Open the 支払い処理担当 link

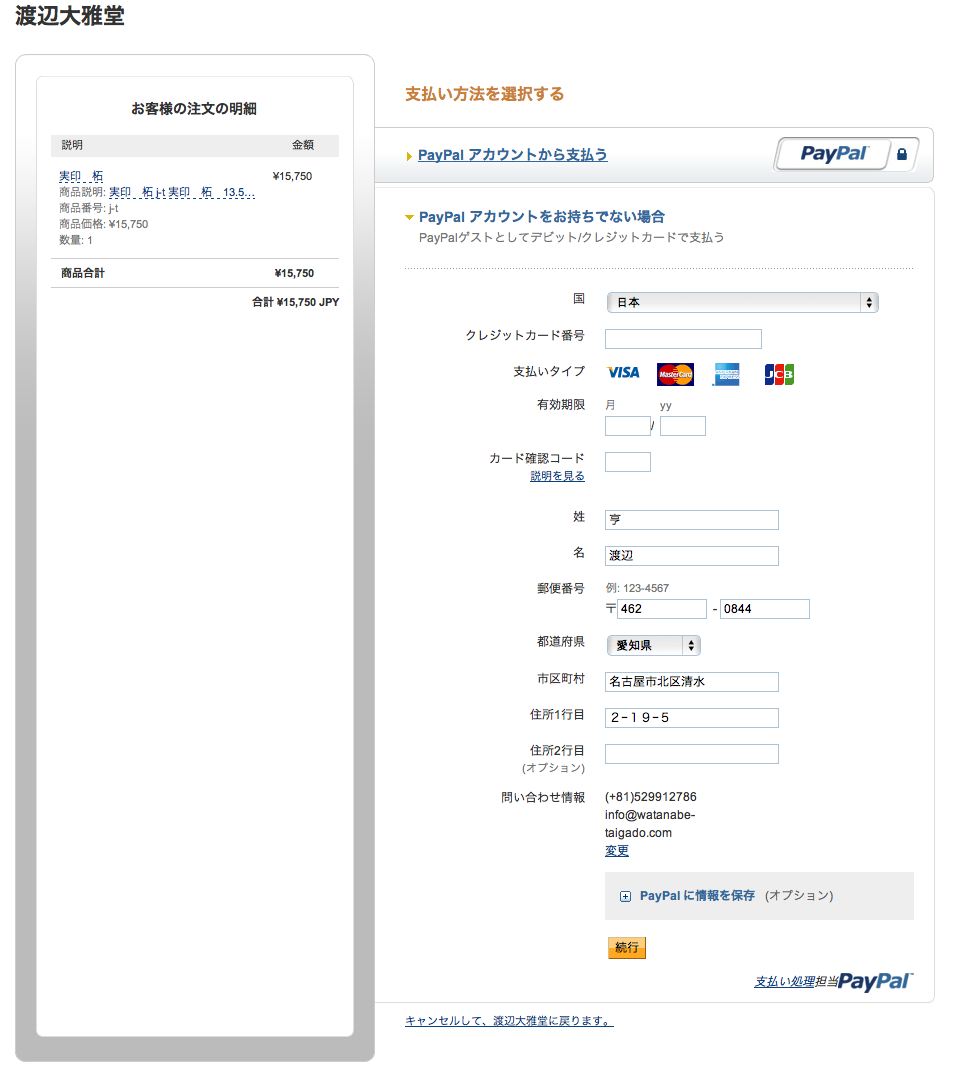784,981
